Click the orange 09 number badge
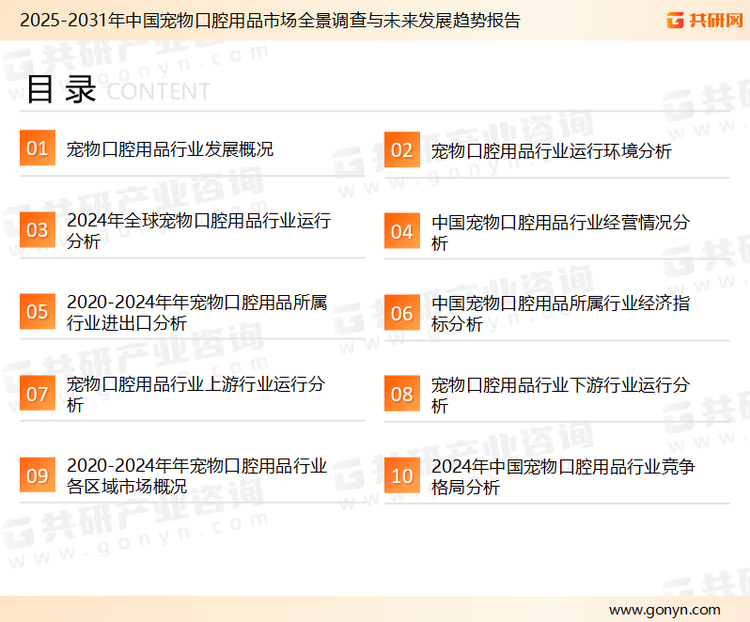The height and width of the screenshot is (622, 750). [37, 475]
